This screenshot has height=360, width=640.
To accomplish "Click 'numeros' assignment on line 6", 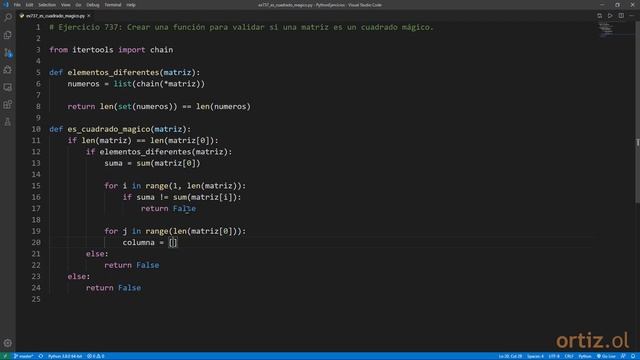I will click(84, 84).
